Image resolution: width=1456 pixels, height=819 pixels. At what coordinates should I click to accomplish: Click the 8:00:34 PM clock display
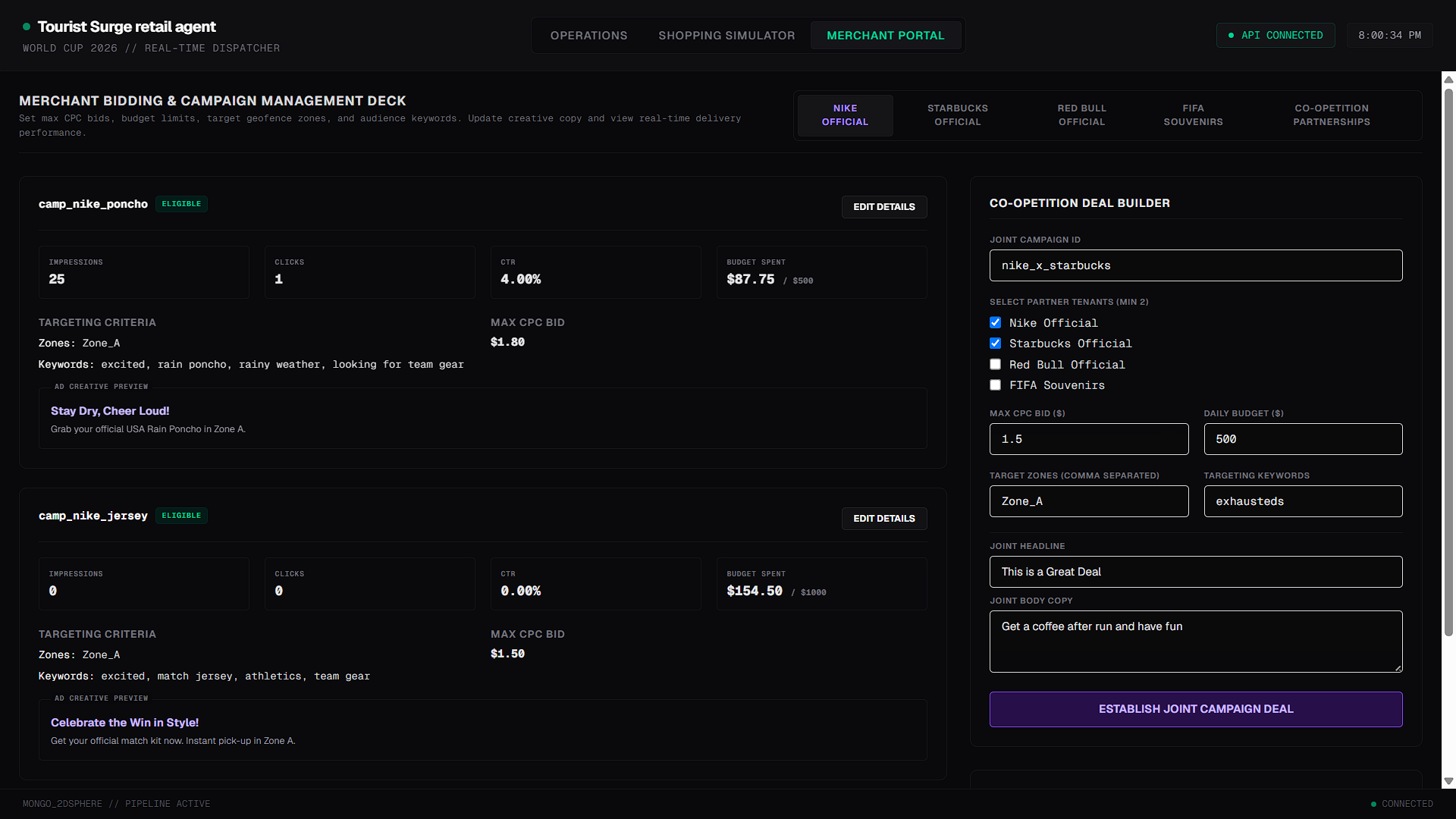tap(1389, 36)
